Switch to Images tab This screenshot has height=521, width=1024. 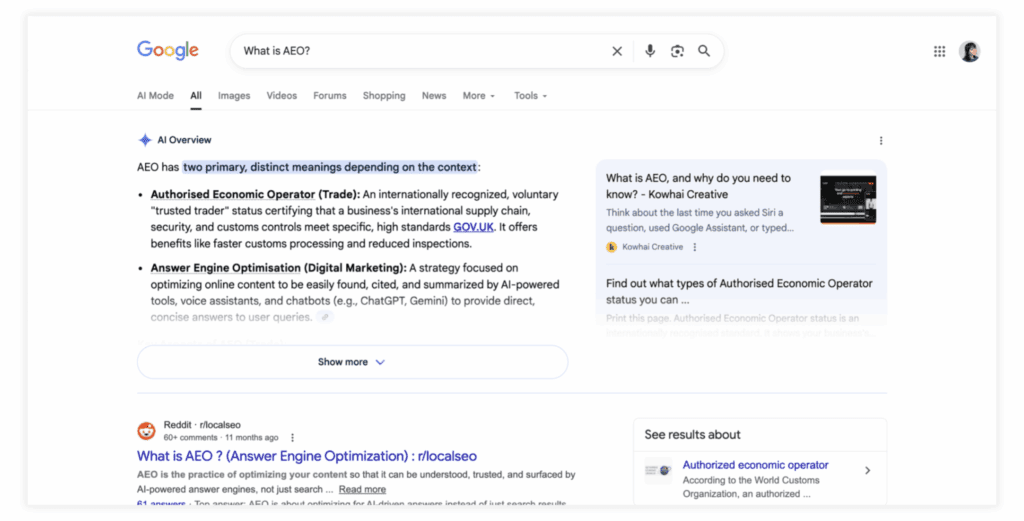[x=234, y=95]
